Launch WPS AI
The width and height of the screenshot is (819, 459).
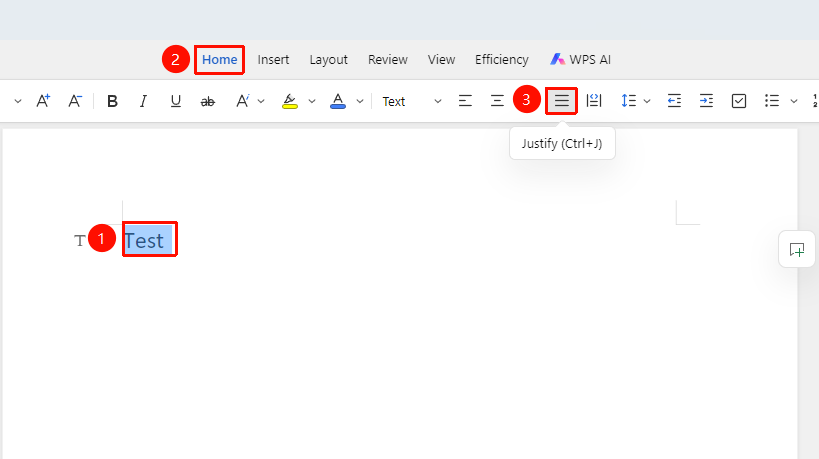pos(580,60)
